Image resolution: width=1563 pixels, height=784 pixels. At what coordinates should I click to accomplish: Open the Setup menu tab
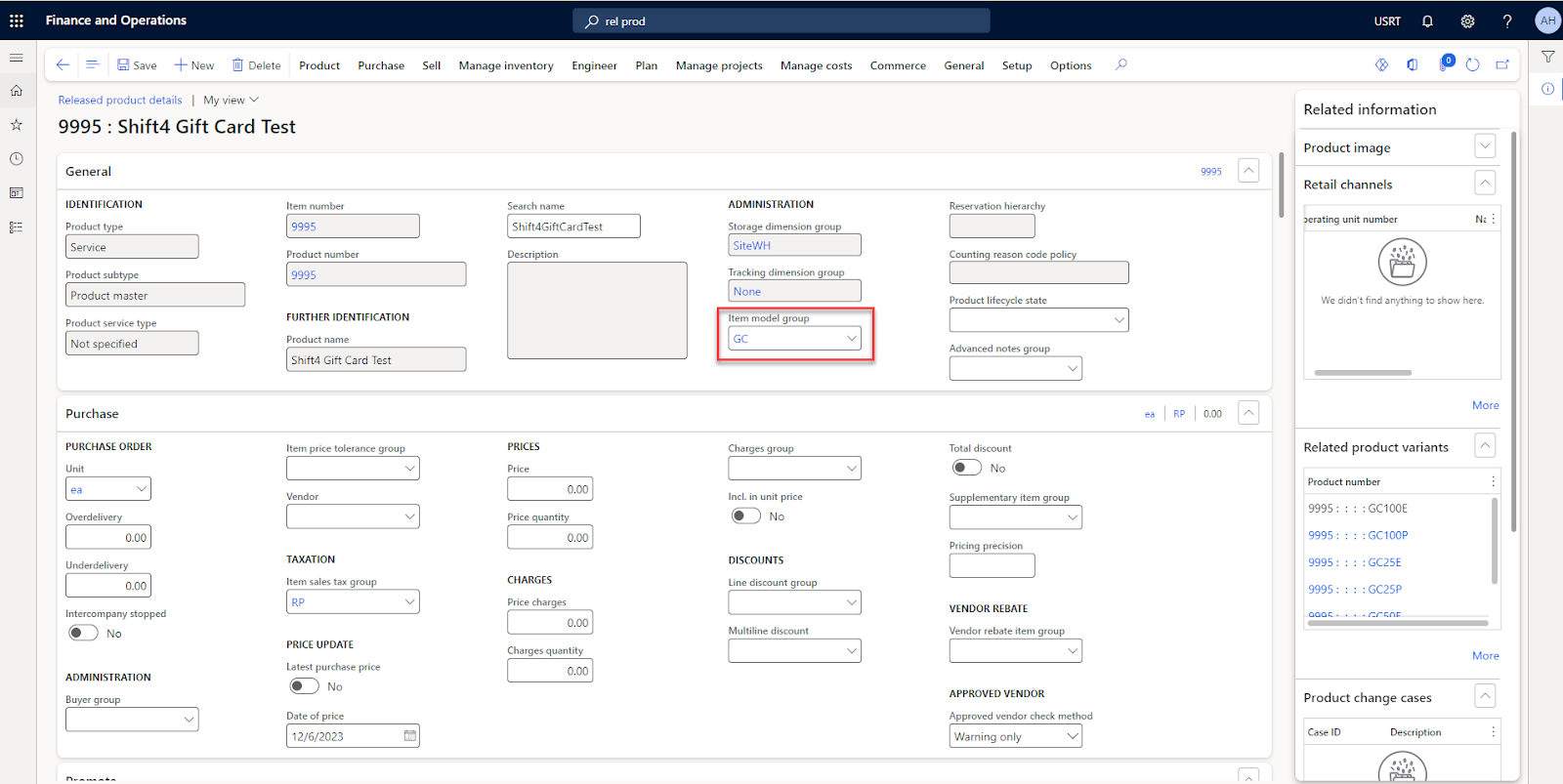click(x=1017, y=65)
